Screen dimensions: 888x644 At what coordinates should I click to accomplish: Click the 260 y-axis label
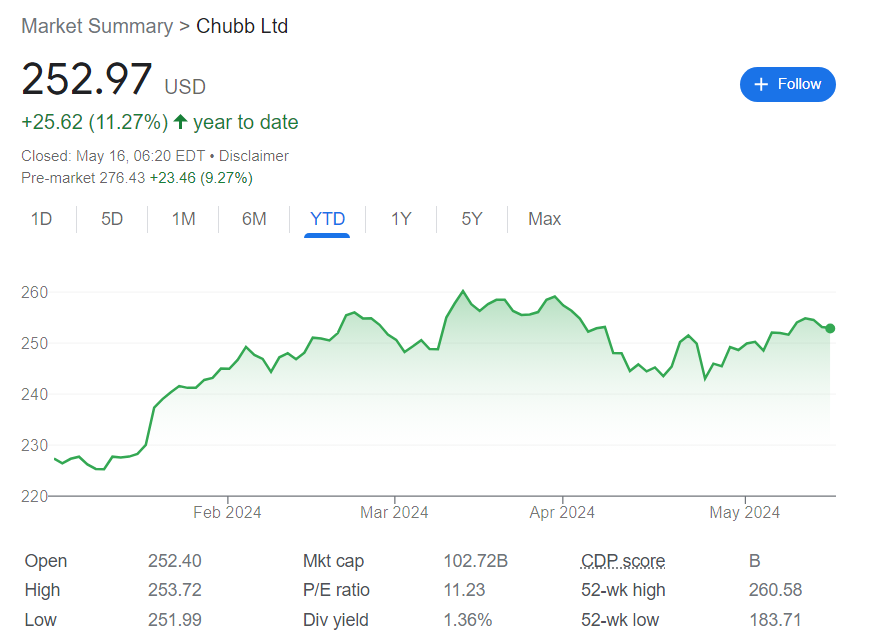[35, 292]
